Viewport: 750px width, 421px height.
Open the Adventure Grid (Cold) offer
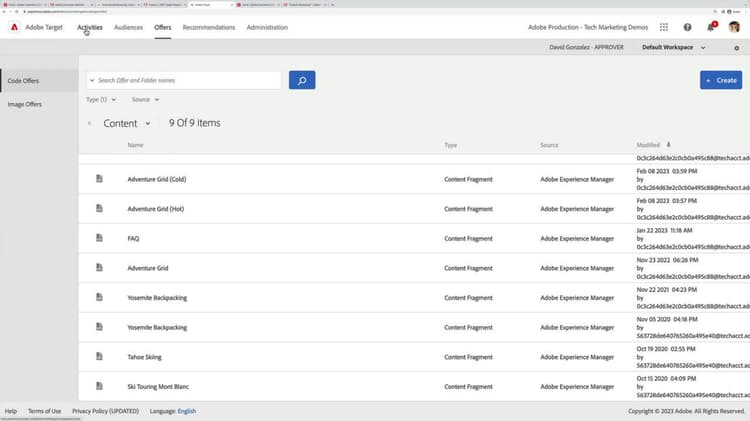[x=157, y=179]
